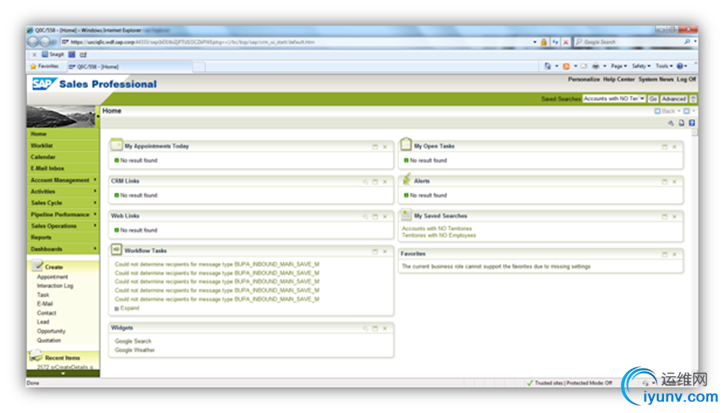Click the Read Mail envelope icon
This screenshot has width=724, height=413.
click(x=584, y=67)
